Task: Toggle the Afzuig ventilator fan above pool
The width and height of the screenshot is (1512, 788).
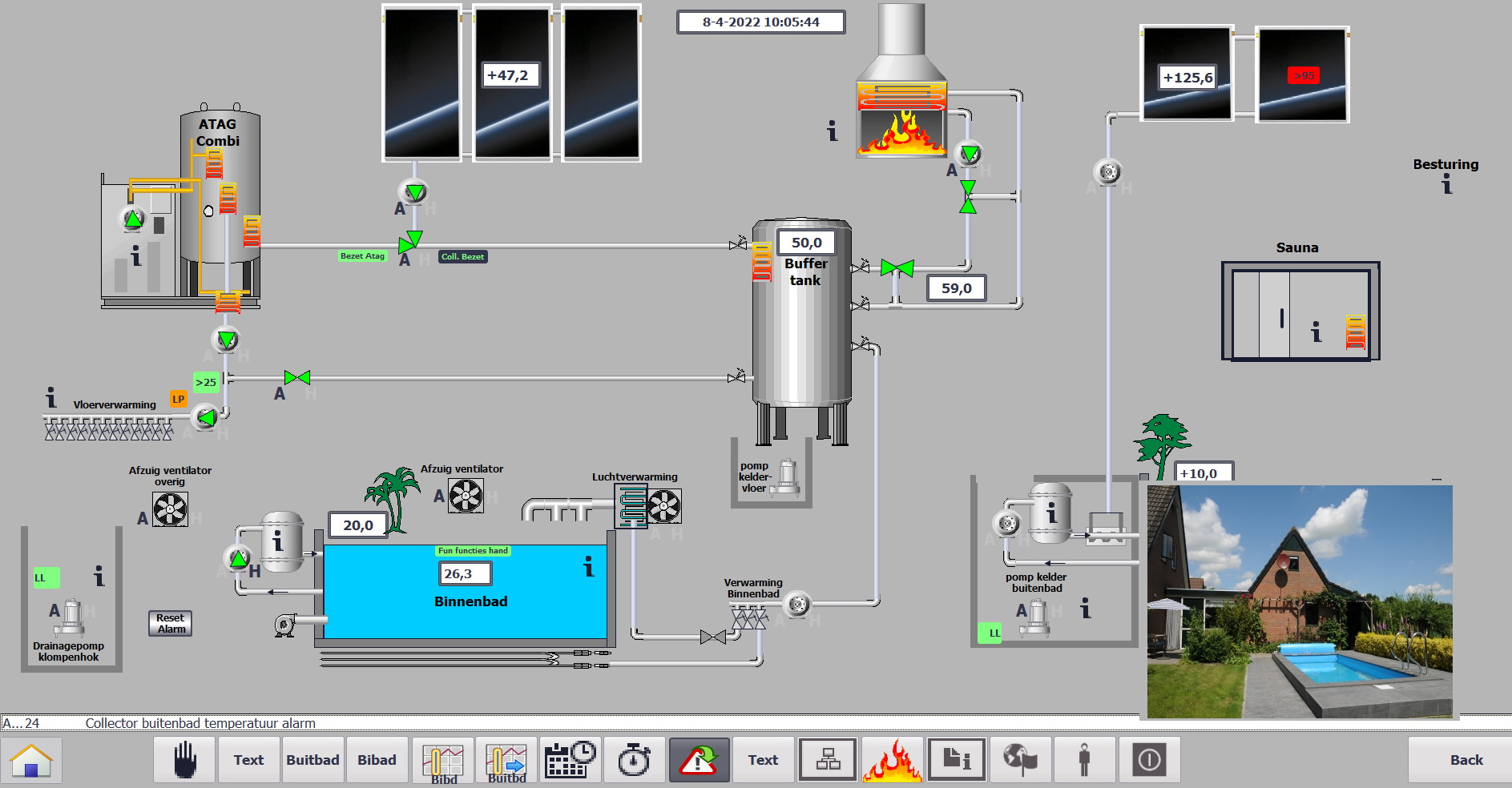Action: click(x=466, y=496)
